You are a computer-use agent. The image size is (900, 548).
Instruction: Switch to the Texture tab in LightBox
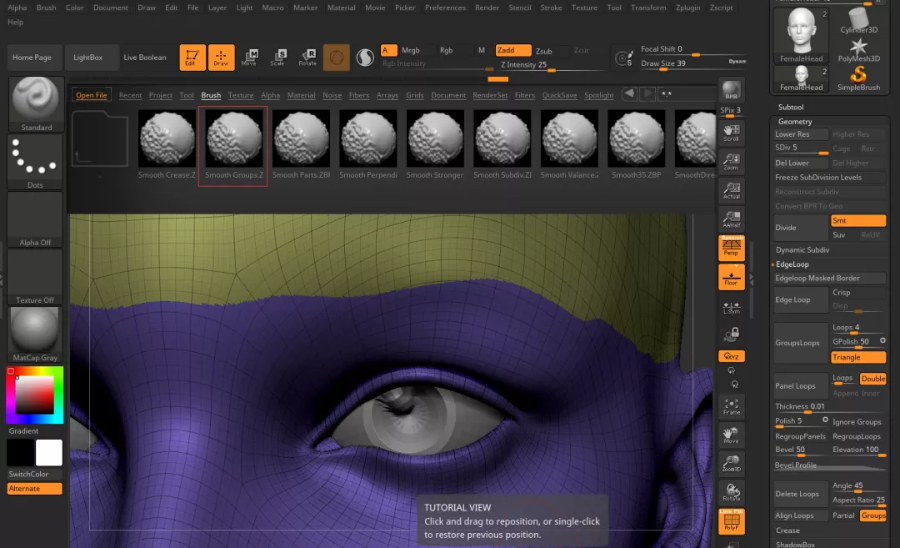pyautogui.click(x=240, y=95)
